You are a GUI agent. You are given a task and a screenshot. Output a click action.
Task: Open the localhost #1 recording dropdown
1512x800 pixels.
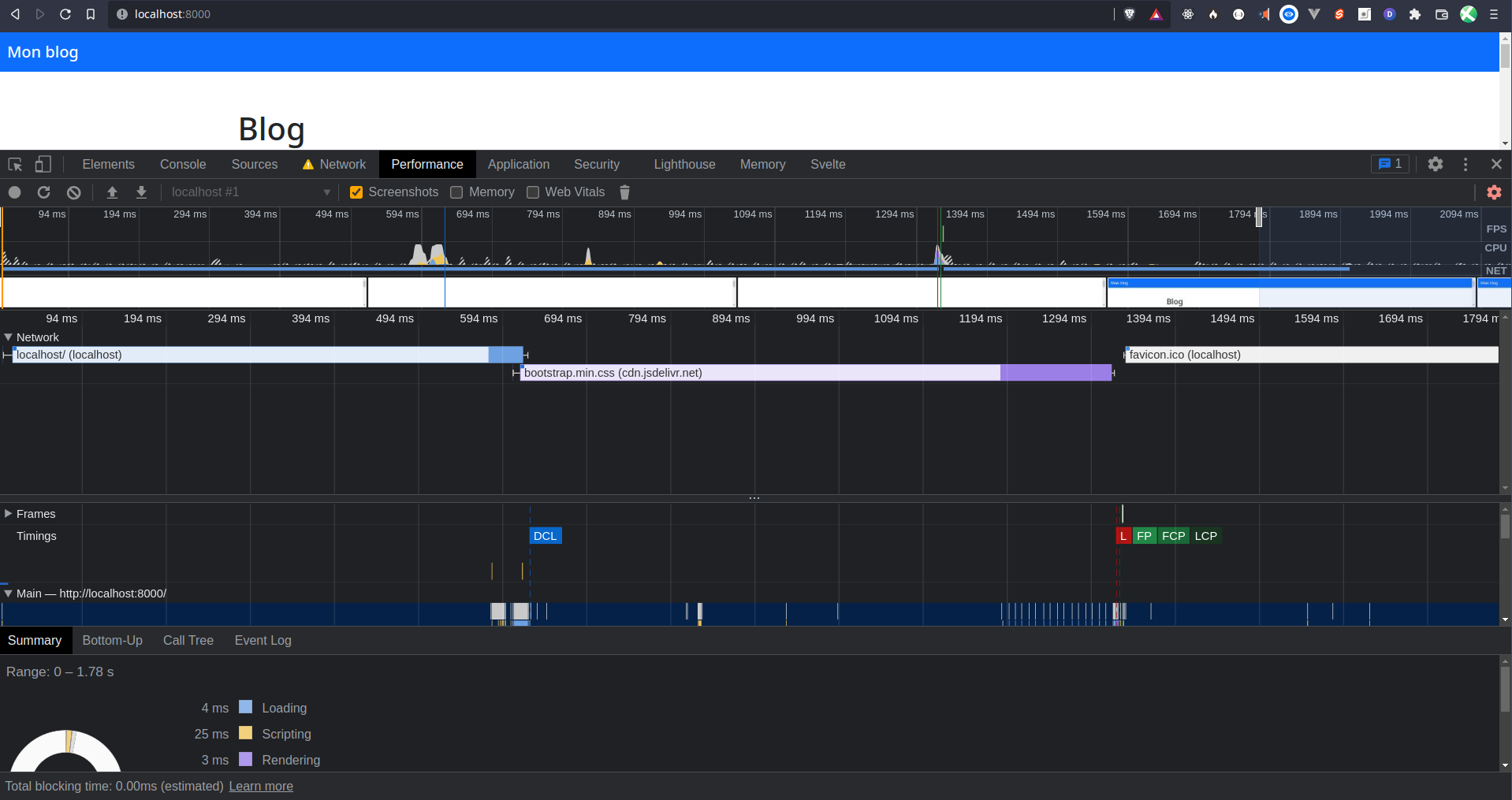tap(251, 192)
